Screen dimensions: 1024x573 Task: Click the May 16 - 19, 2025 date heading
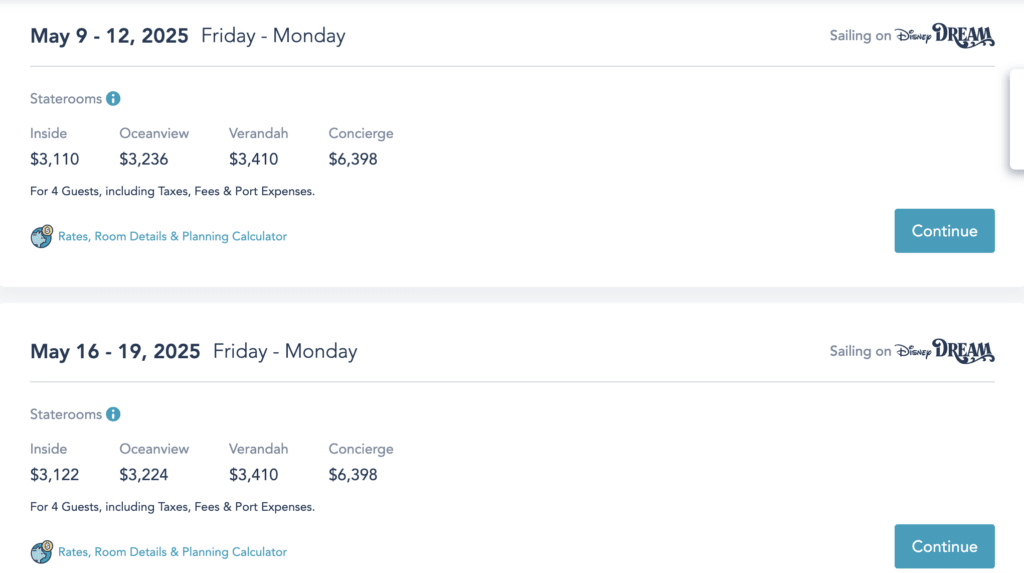point(115,351)
